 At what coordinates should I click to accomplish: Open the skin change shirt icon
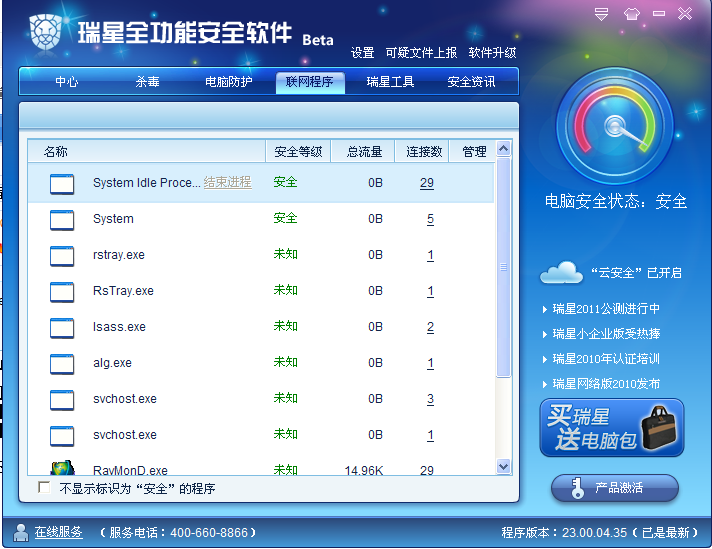[632, 14]
